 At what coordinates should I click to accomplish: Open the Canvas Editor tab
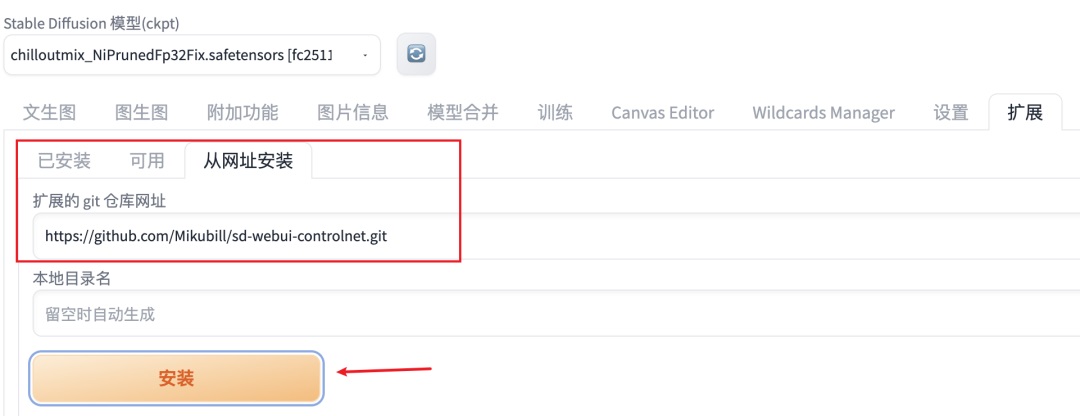(663, 112)
